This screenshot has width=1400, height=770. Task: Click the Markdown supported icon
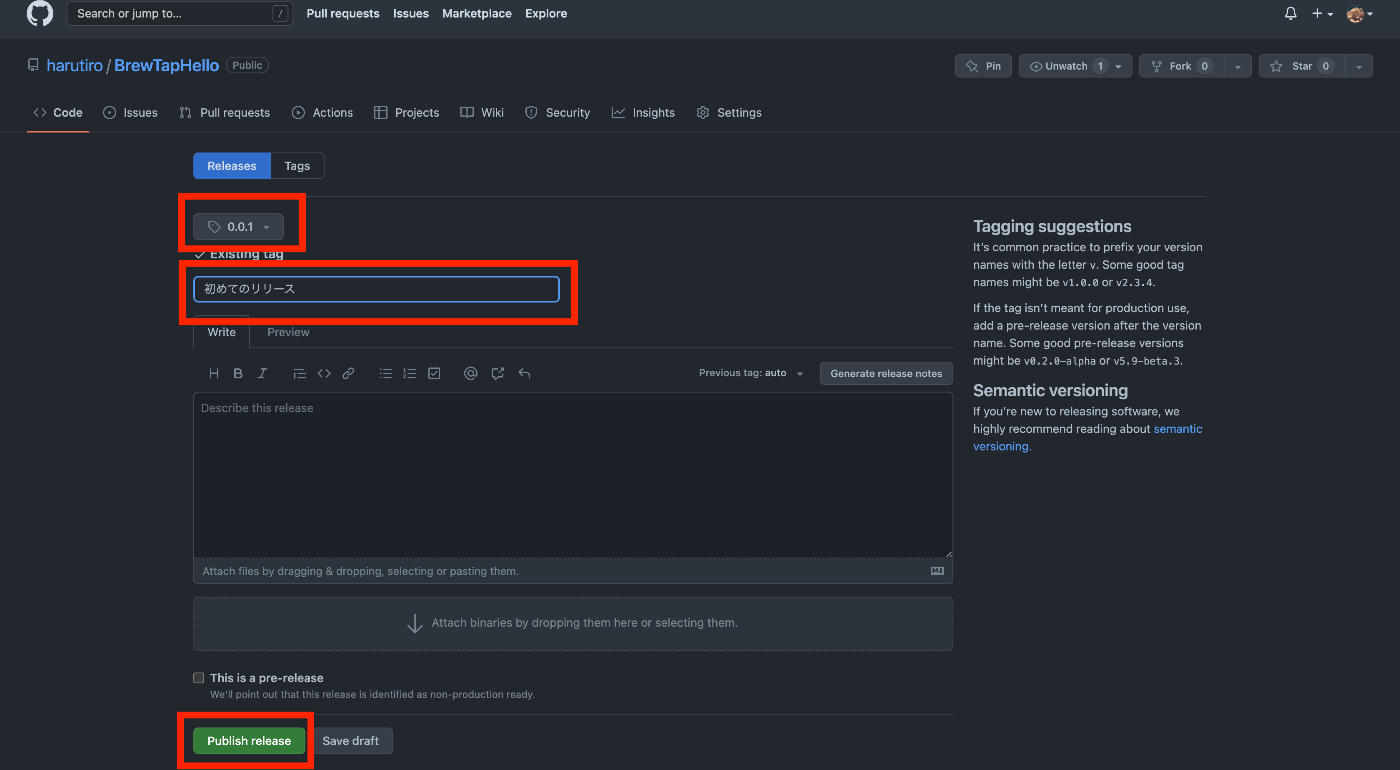tap(937, 571)
